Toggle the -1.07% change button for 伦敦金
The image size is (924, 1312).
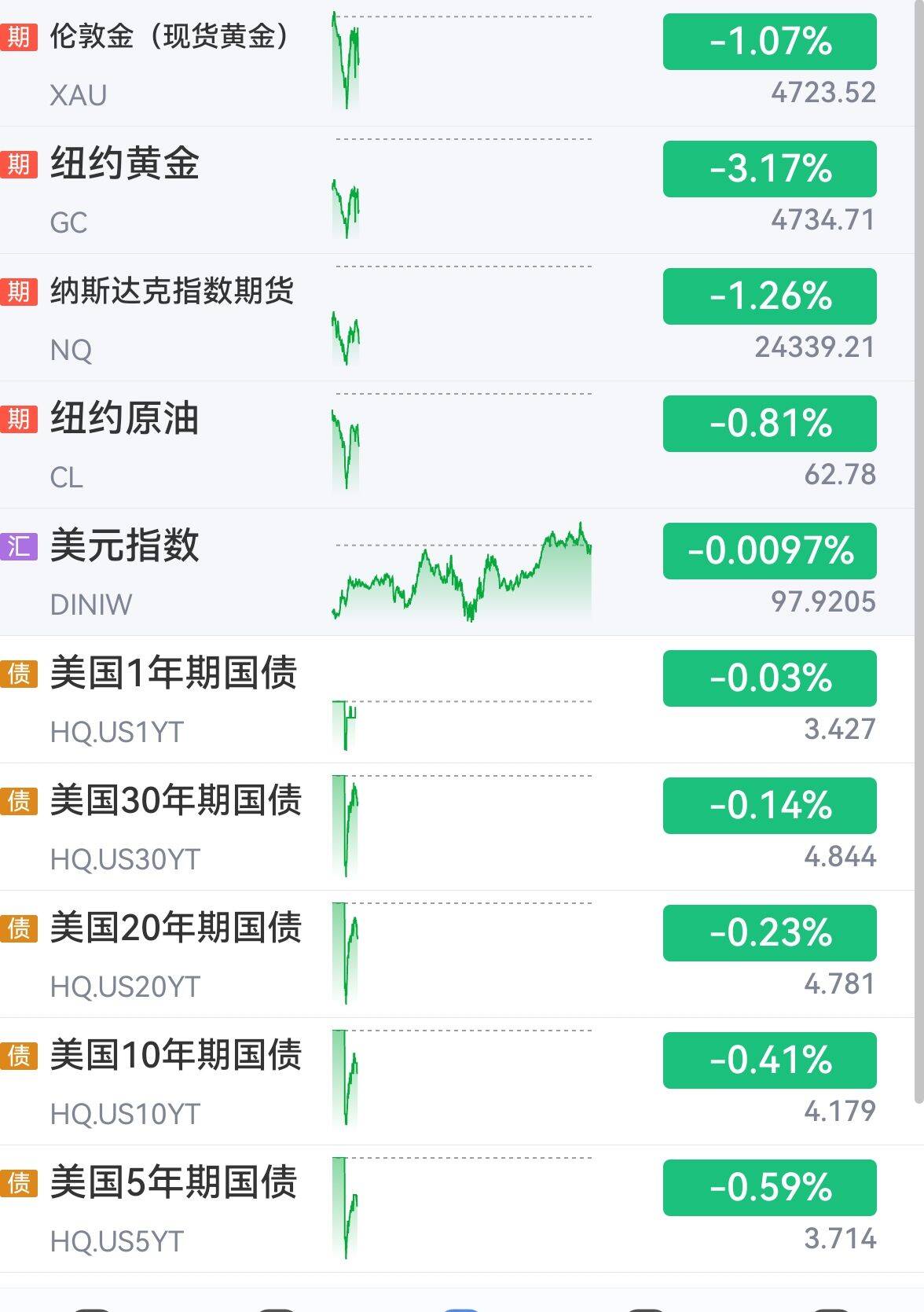[x=769, y=42]
